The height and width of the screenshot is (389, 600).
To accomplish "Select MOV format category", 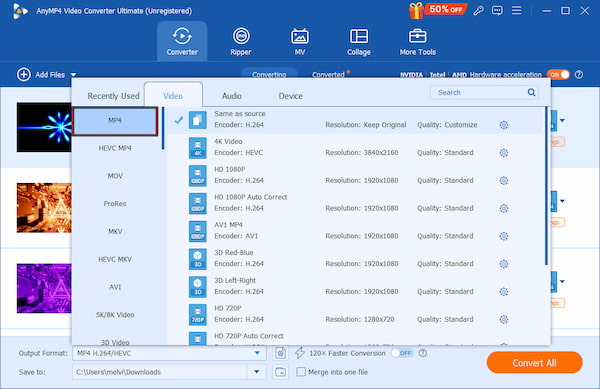I will pyautogui.click(x=115, y=176).
